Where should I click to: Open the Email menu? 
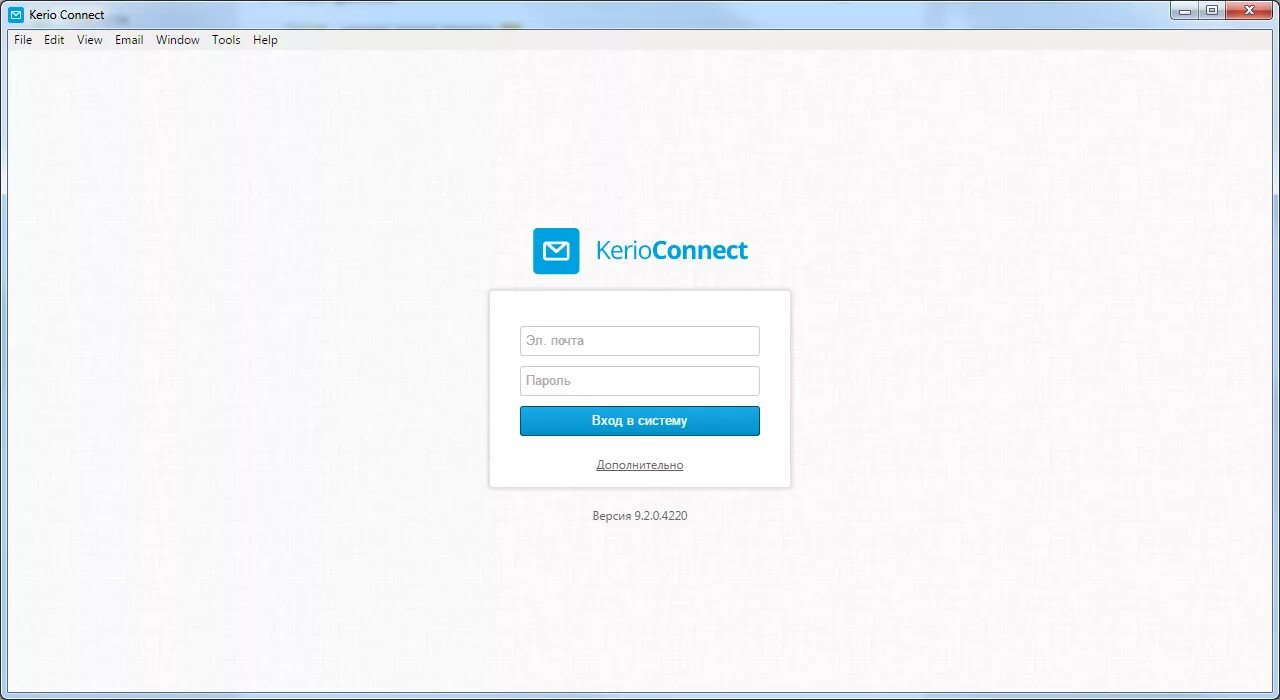tap(129, 40)
